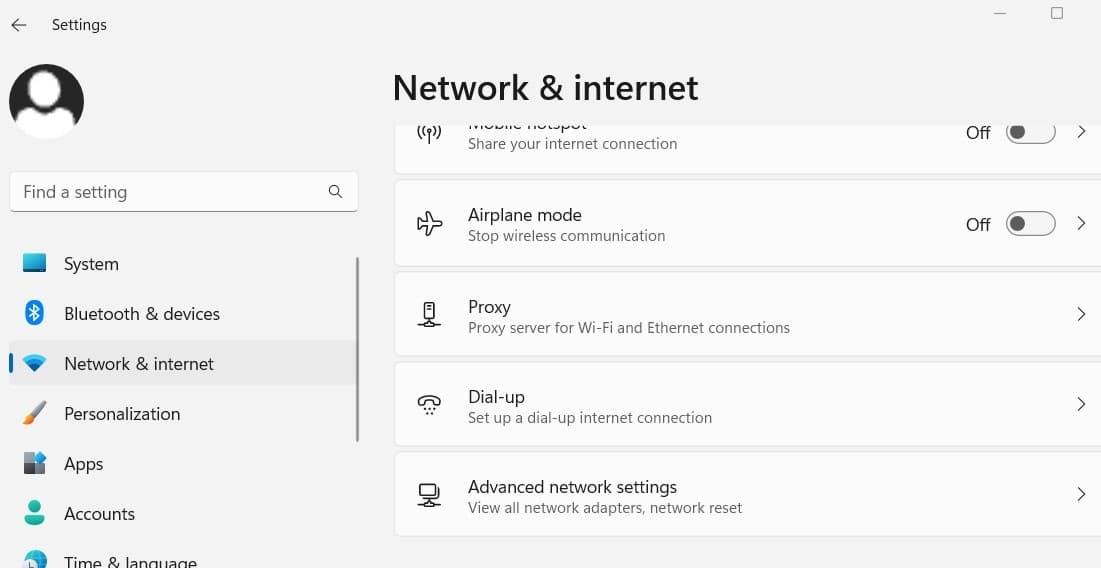
Task: Select System in the sidebar
Action: tap(91, 264)
